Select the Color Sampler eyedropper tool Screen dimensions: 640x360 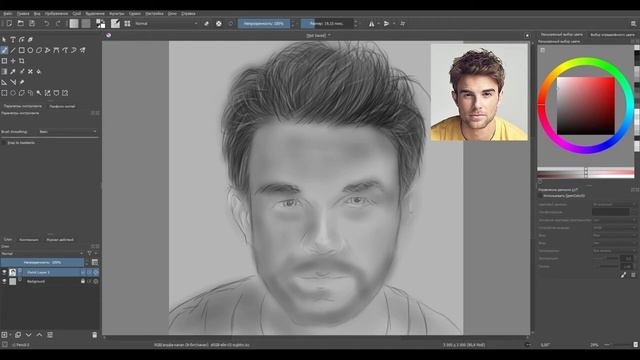[13, 71]
